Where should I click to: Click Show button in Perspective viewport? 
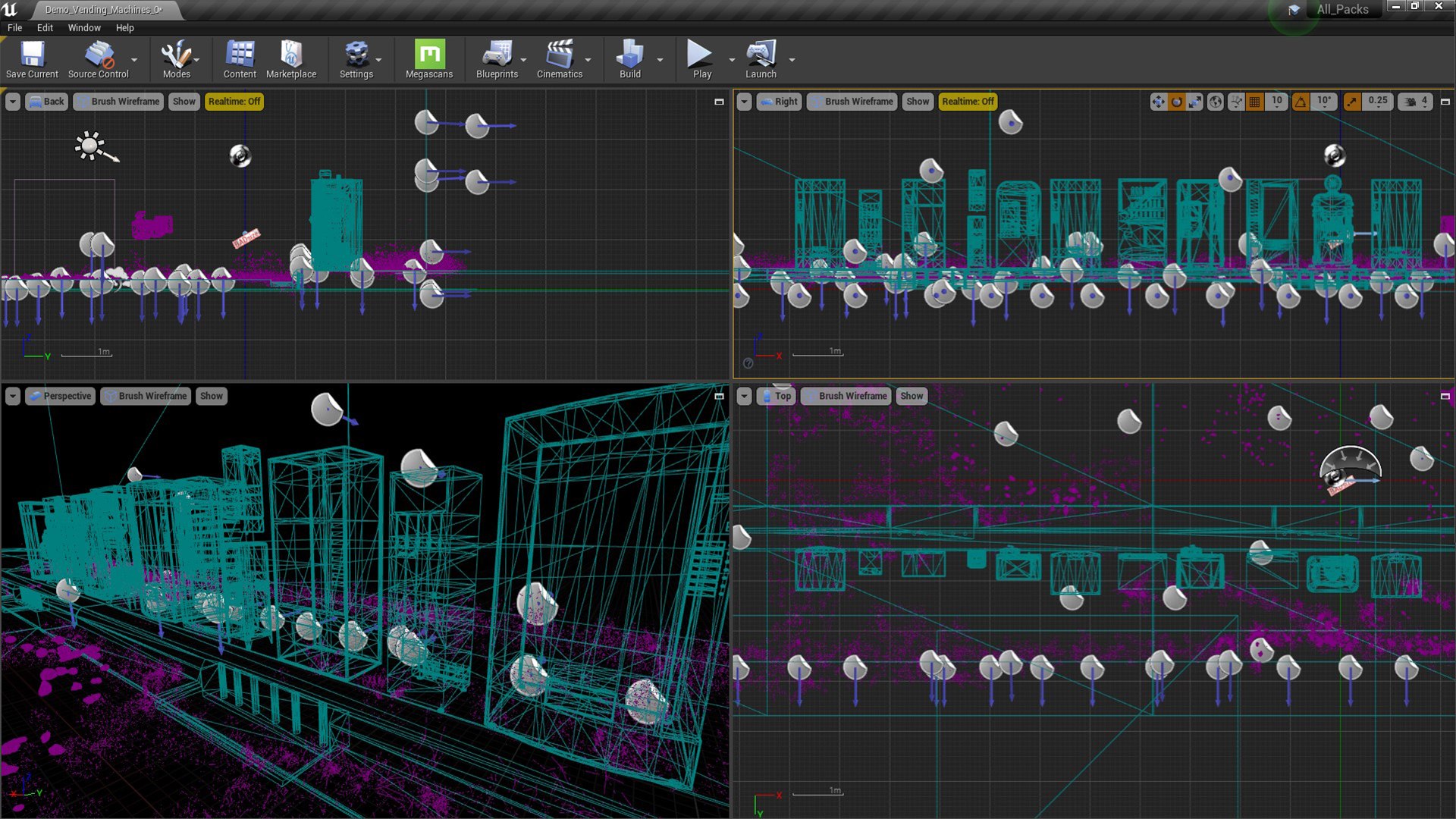pos(211,396)
